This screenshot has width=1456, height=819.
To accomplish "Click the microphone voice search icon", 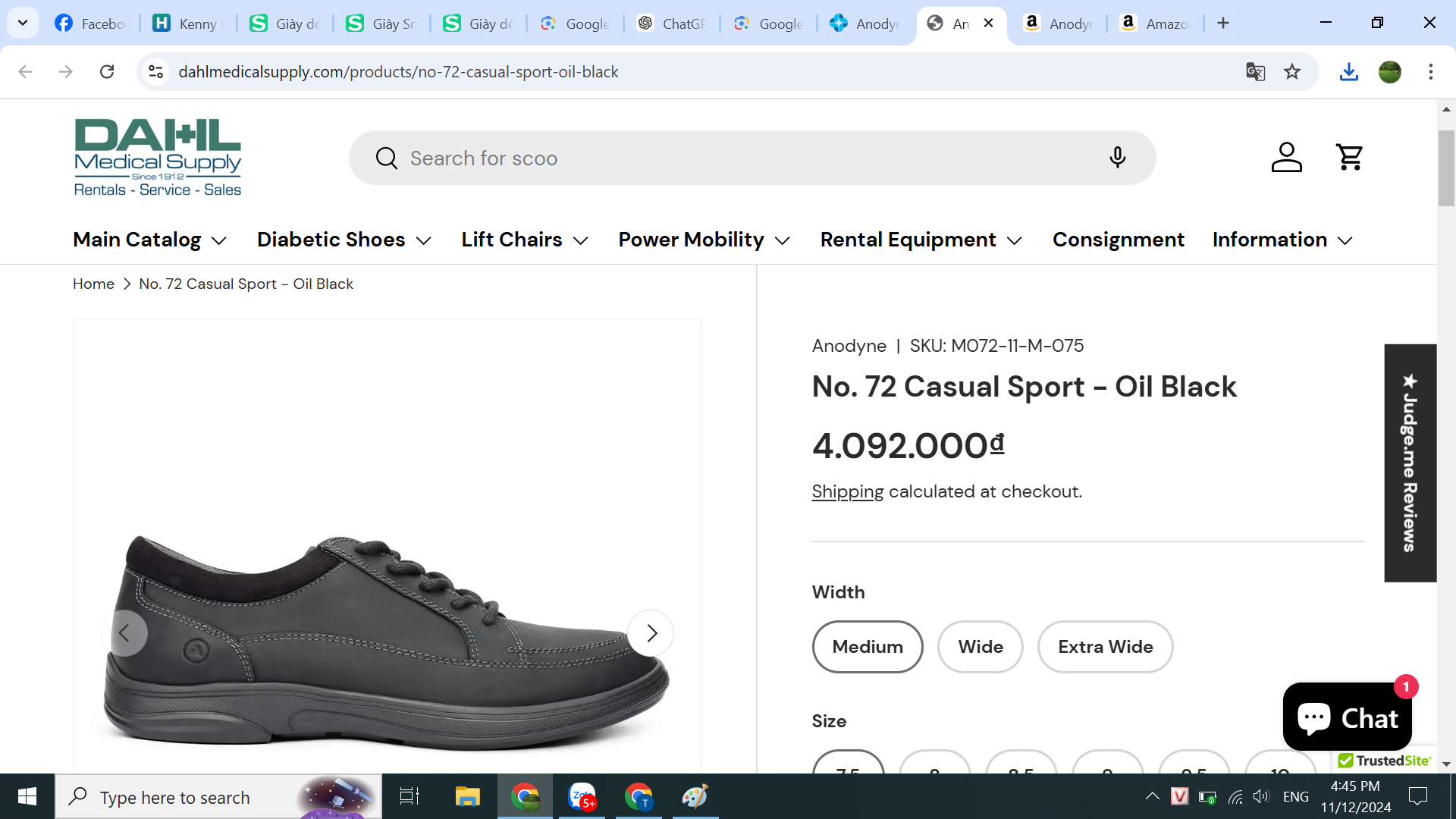I will point(1117,158).
